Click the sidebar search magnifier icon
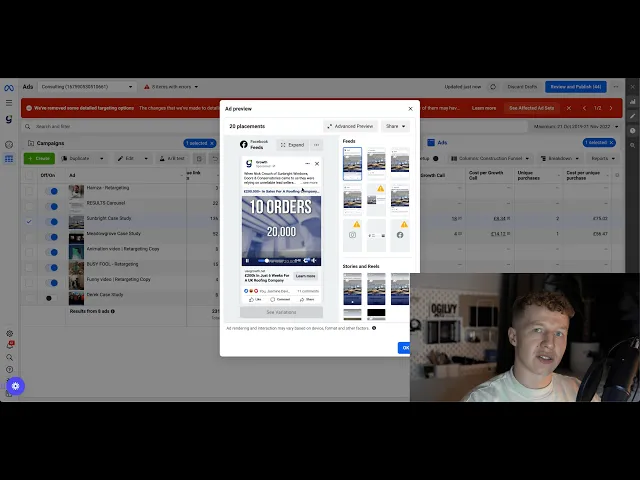 click(9, 358)
